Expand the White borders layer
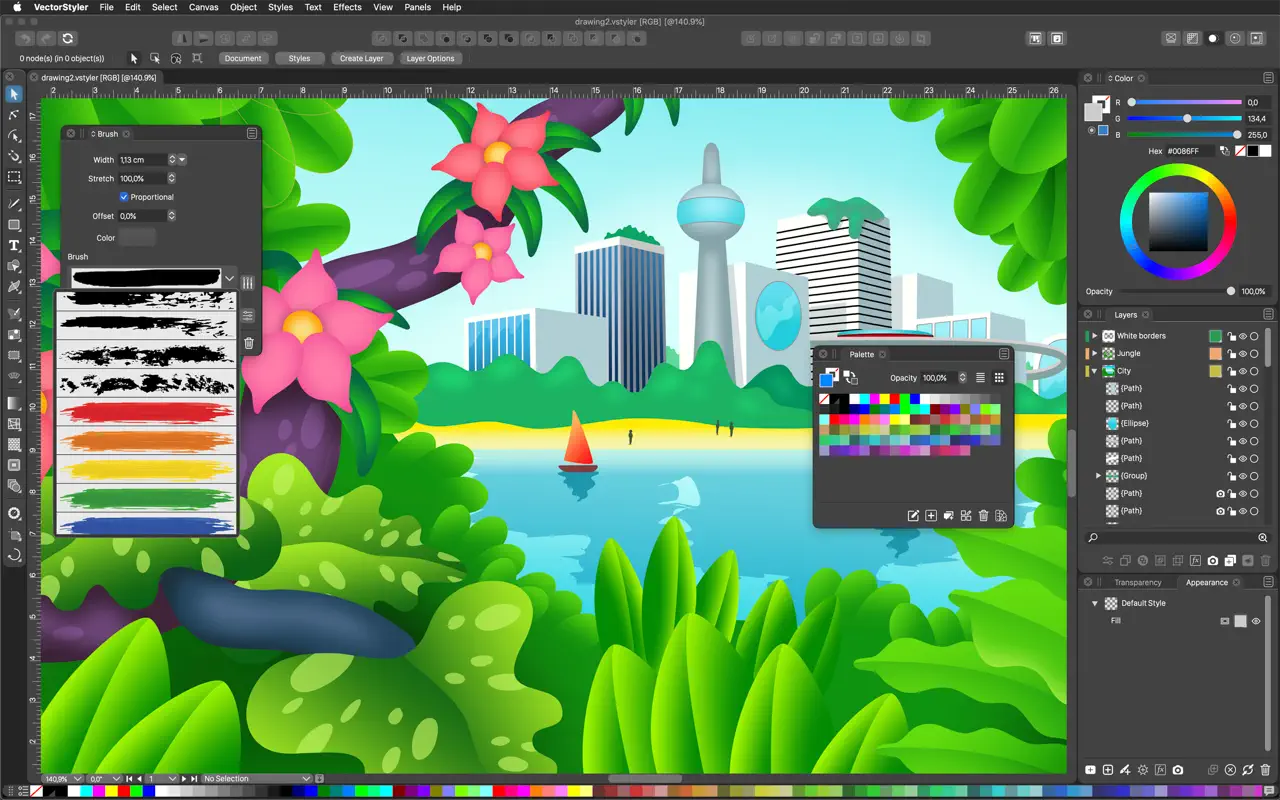Viewport: 1280px width, 800px height. pyautogui.click(x=1095, y=336)
